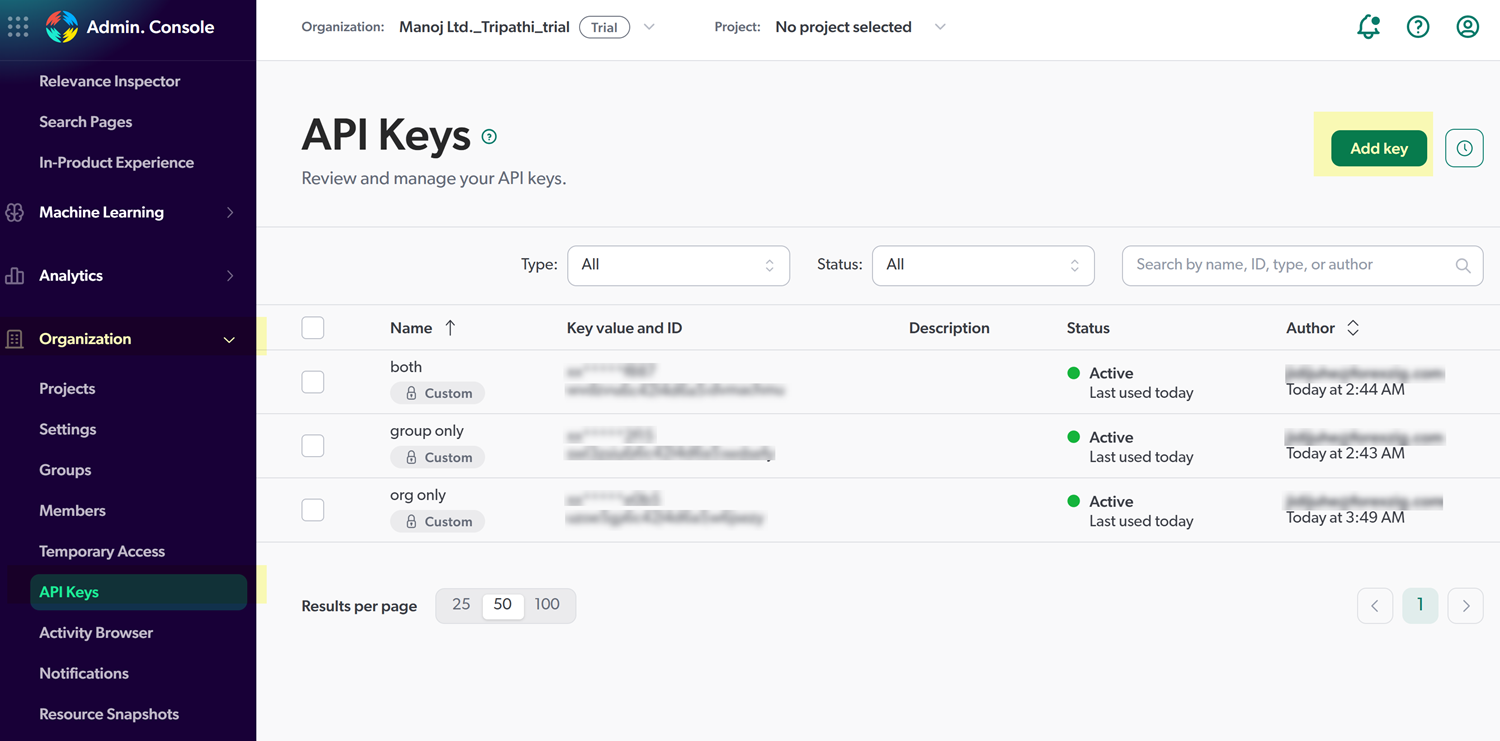Screen dimensions: 1500x741
Task: Open the Type filter dropdown
Action: click(x=678, y=266)
